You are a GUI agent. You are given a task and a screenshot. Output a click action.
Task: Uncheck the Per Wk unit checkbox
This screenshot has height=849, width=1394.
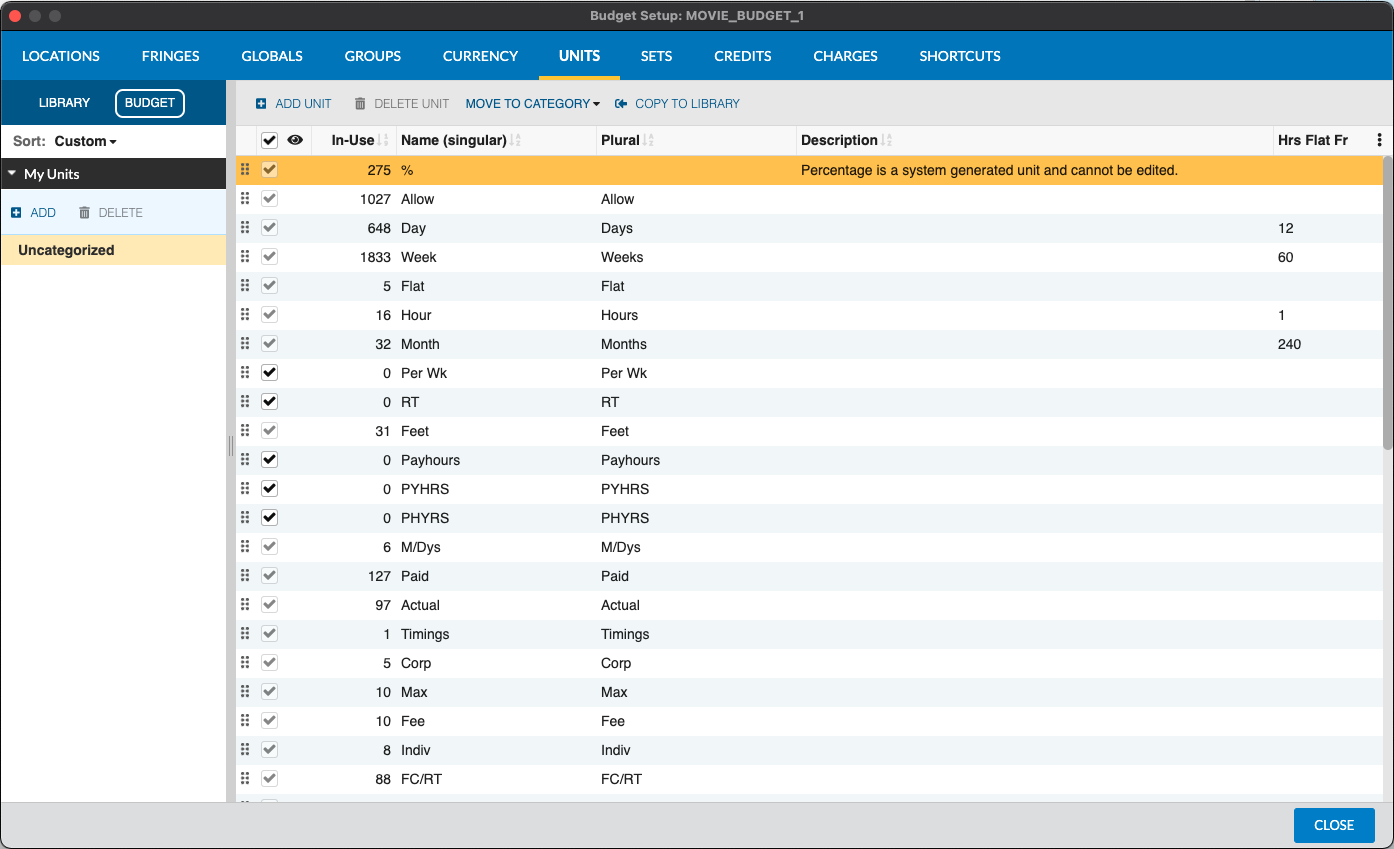[x=269, y=373]
